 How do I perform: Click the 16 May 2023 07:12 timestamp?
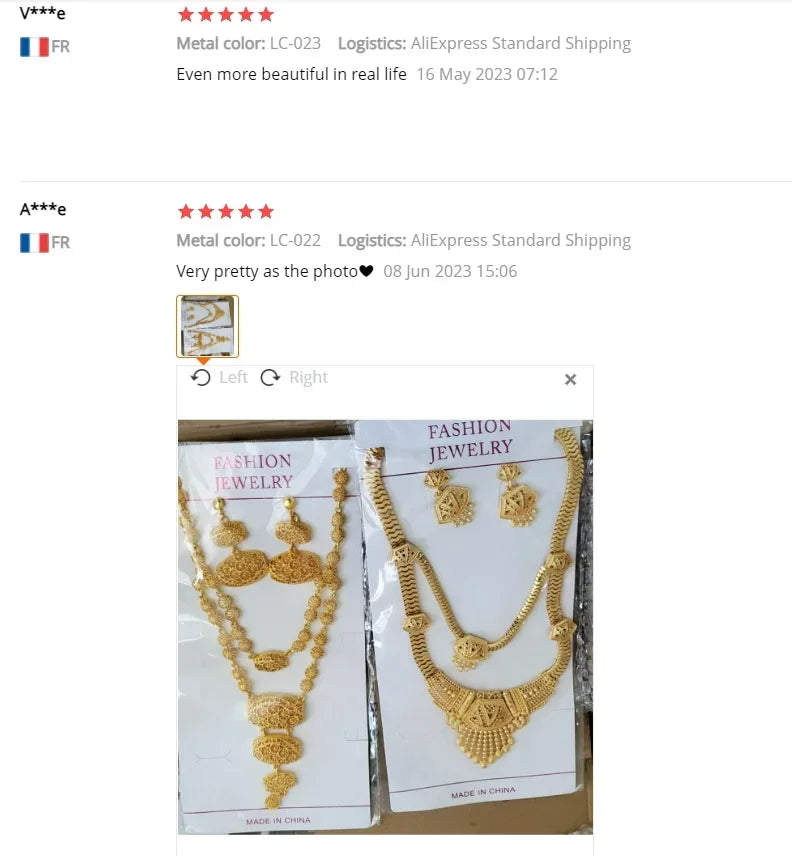[x=487, y=74]
